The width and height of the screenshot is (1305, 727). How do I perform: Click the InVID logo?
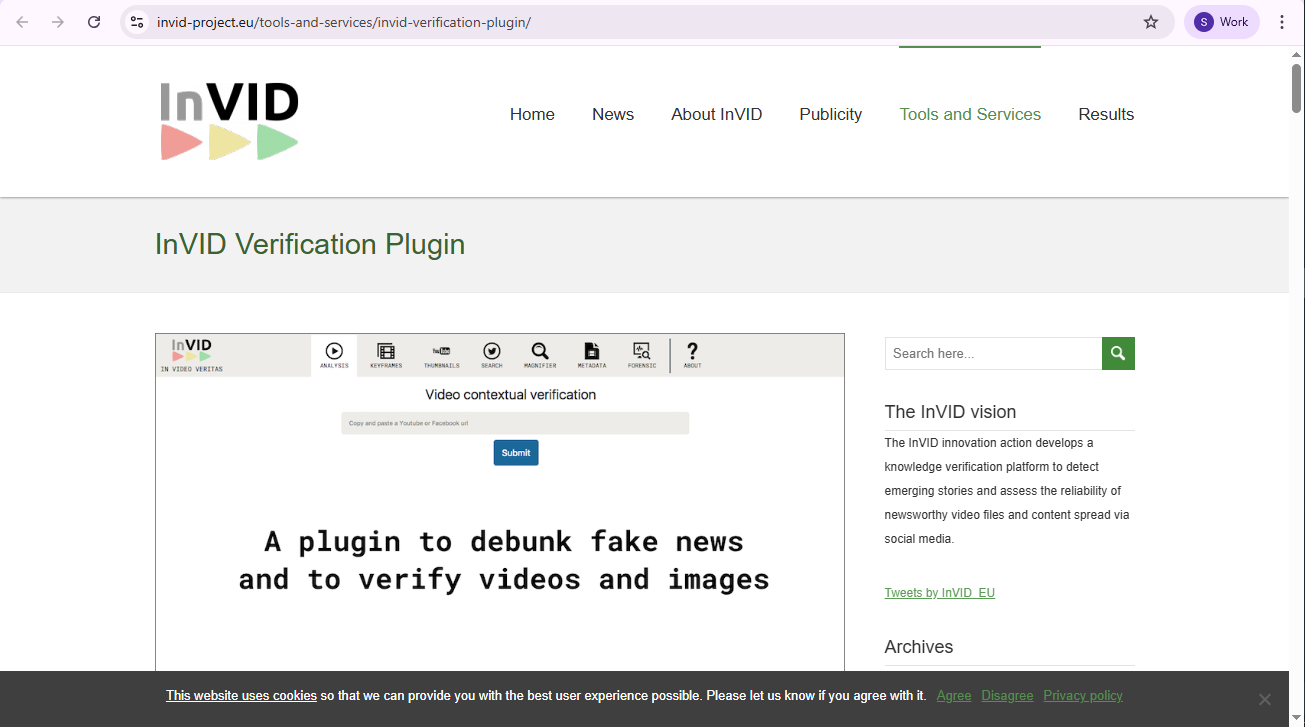tap(230, 120)
